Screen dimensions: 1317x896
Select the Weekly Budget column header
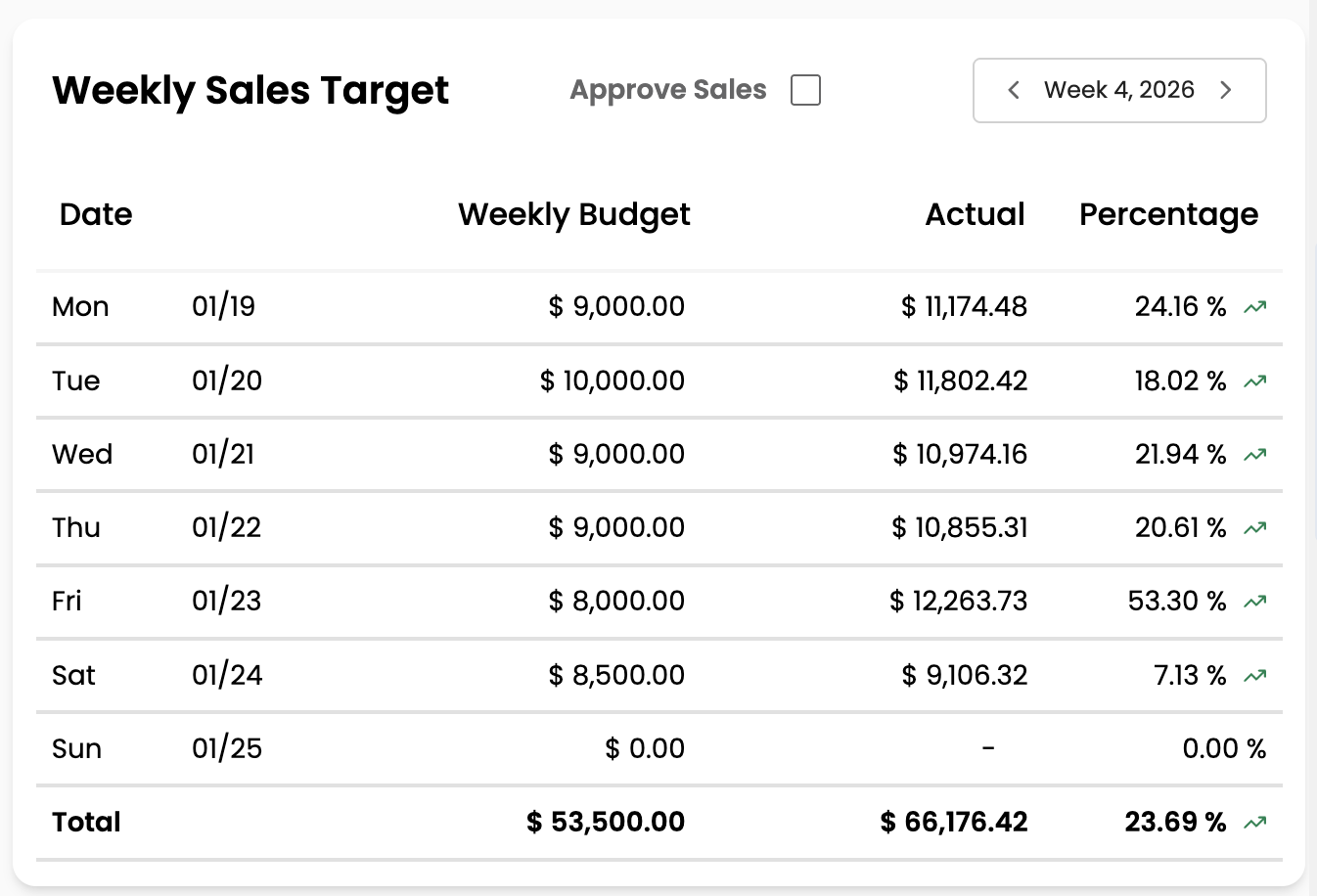click(574, 214)
